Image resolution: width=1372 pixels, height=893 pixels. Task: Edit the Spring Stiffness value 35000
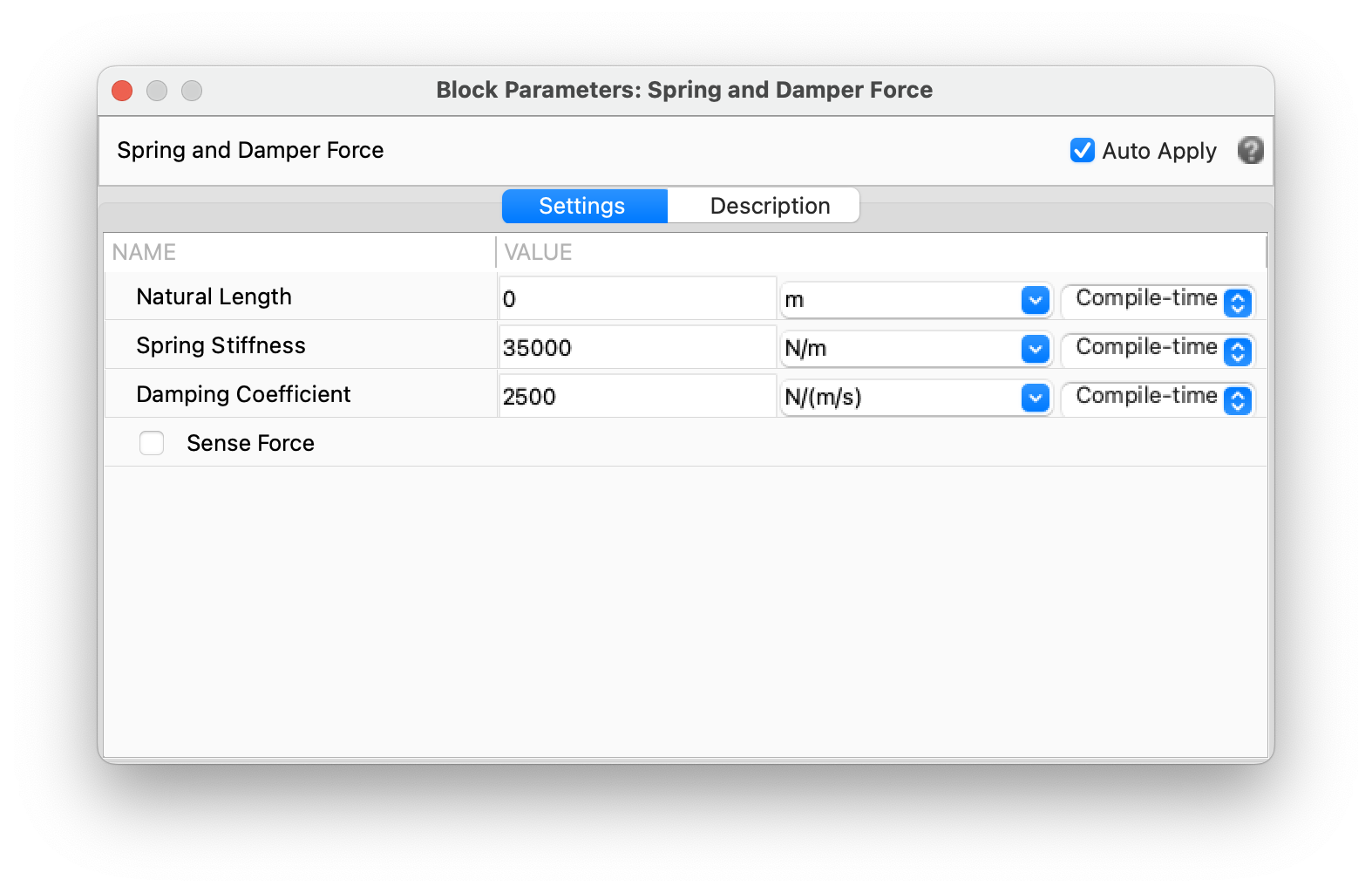point(636,348)
